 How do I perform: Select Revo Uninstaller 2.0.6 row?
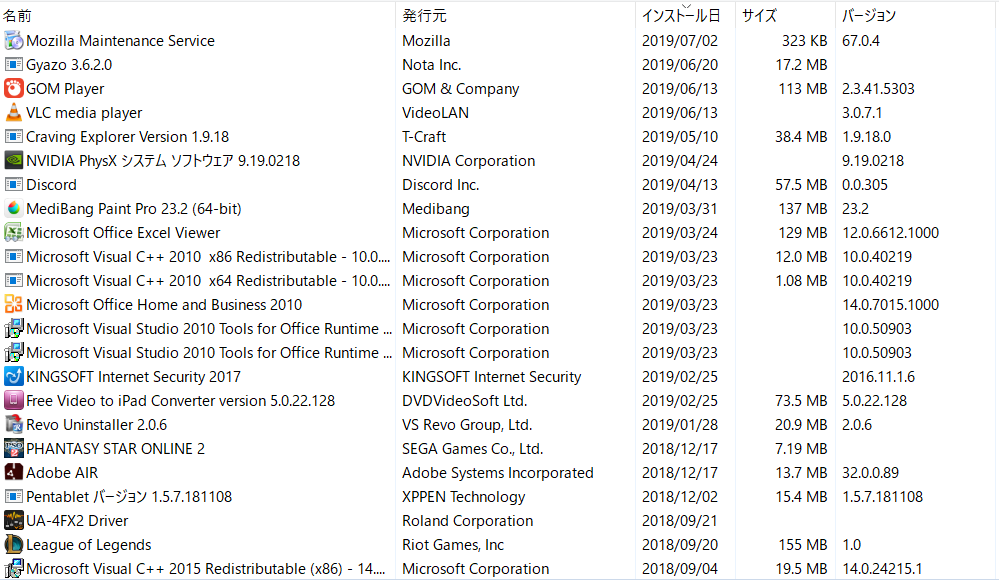pyautogui.click(x=96, y=425)
